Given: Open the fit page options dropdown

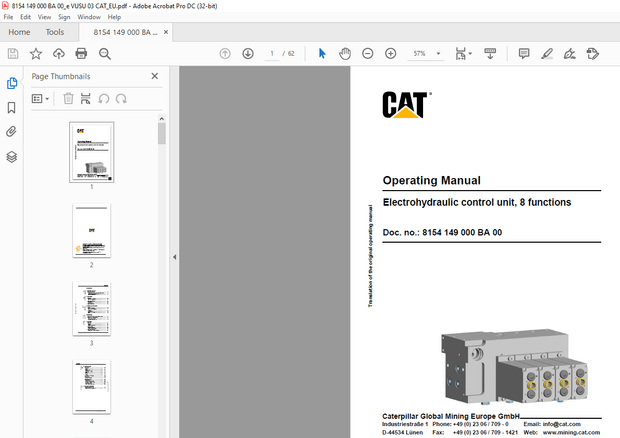Looking at the screenshot, I should [464, 53].
